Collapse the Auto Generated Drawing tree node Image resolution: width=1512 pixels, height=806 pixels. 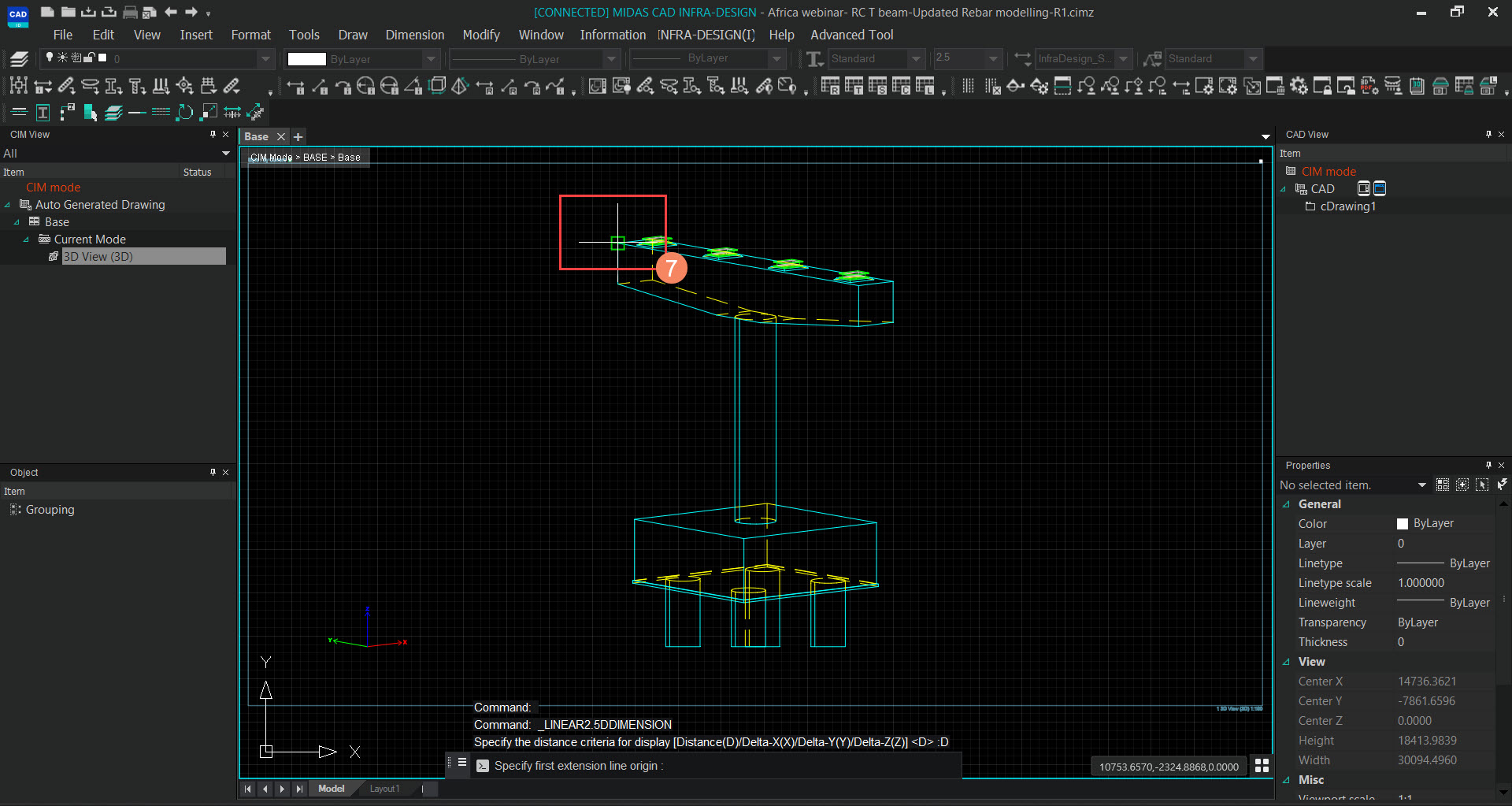[x=8, y=205]
